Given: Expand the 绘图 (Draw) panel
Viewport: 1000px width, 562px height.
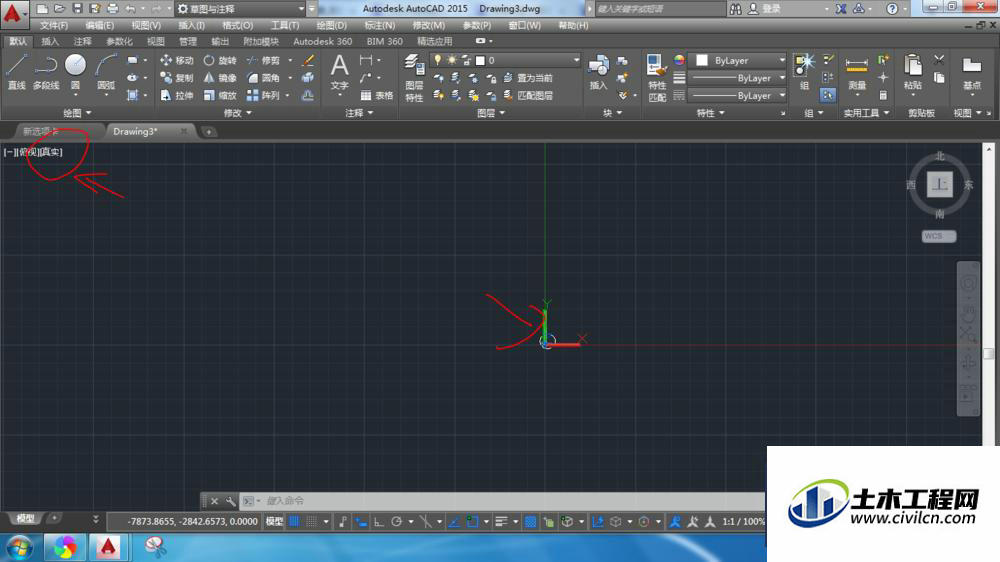Looking at the screenshot, I should click(77, 113).
